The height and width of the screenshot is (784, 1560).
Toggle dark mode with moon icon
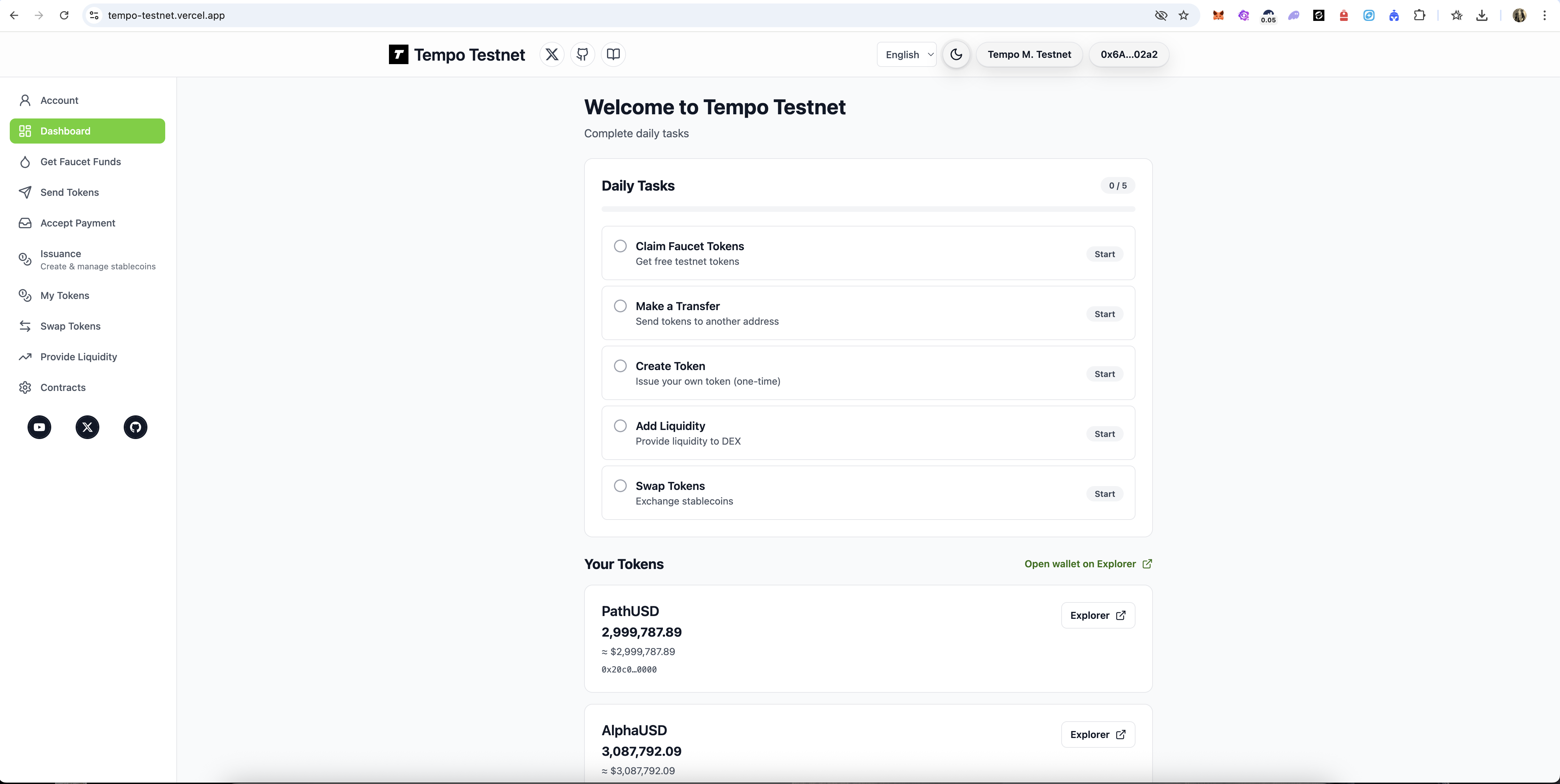point(956,54)
